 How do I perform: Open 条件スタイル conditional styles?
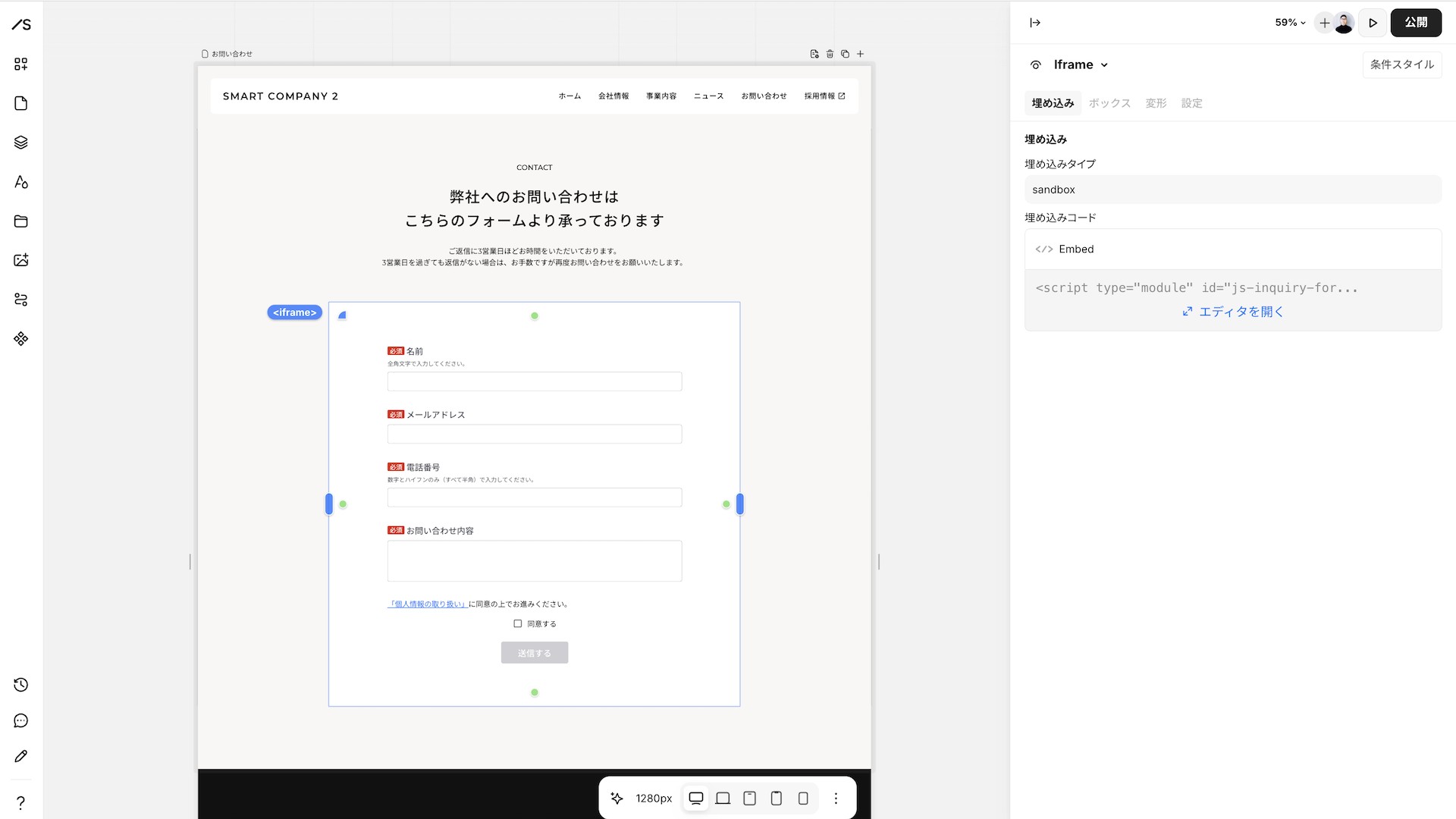point(1402,64)
